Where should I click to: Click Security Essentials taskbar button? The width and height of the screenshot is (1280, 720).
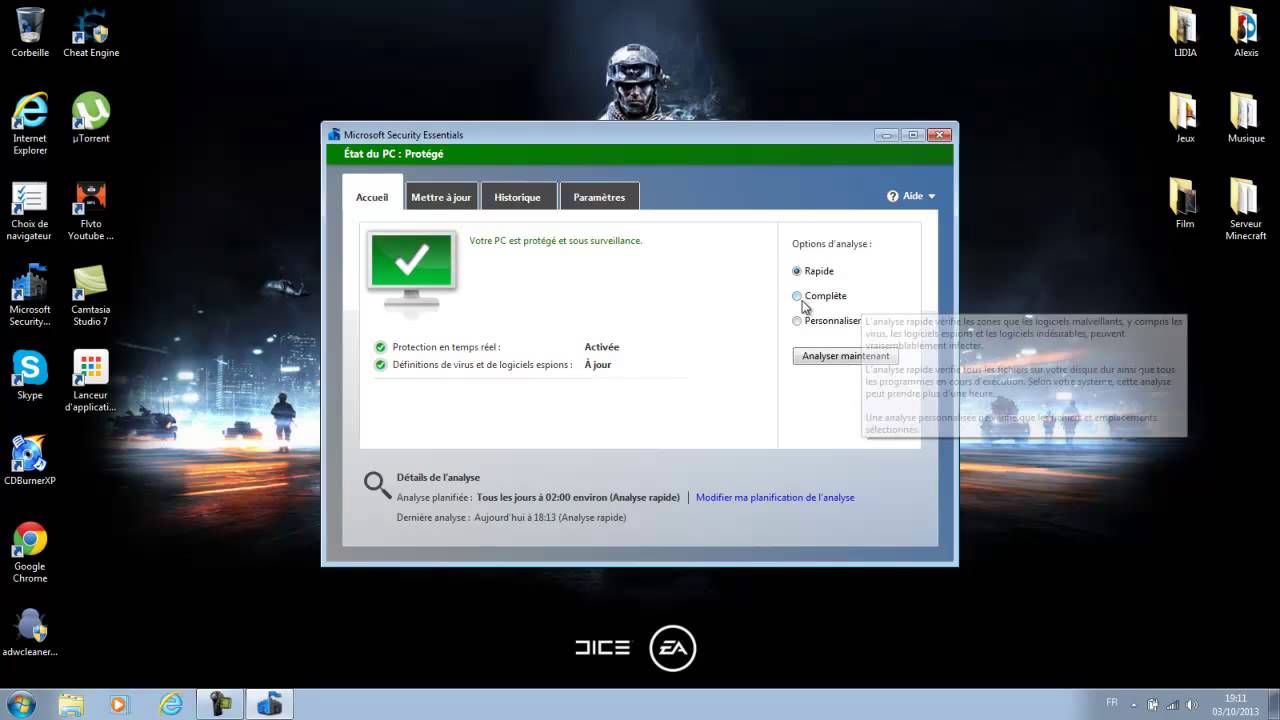269,704
